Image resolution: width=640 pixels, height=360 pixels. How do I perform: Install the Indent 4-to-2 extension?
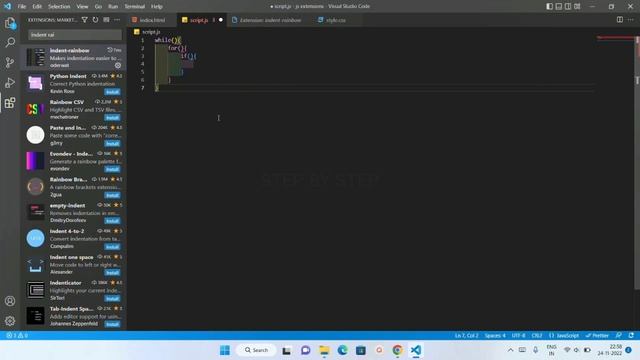click(112, 247)
